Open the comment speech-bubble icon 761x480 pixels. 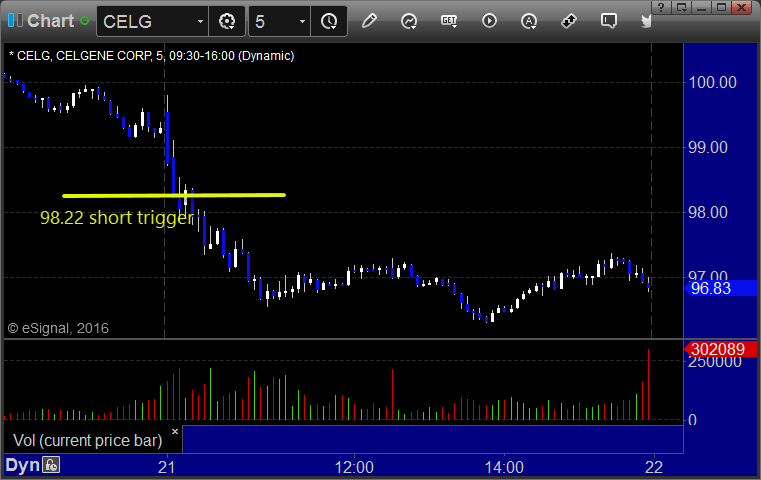pyautogui.click(x=609, y=21)
